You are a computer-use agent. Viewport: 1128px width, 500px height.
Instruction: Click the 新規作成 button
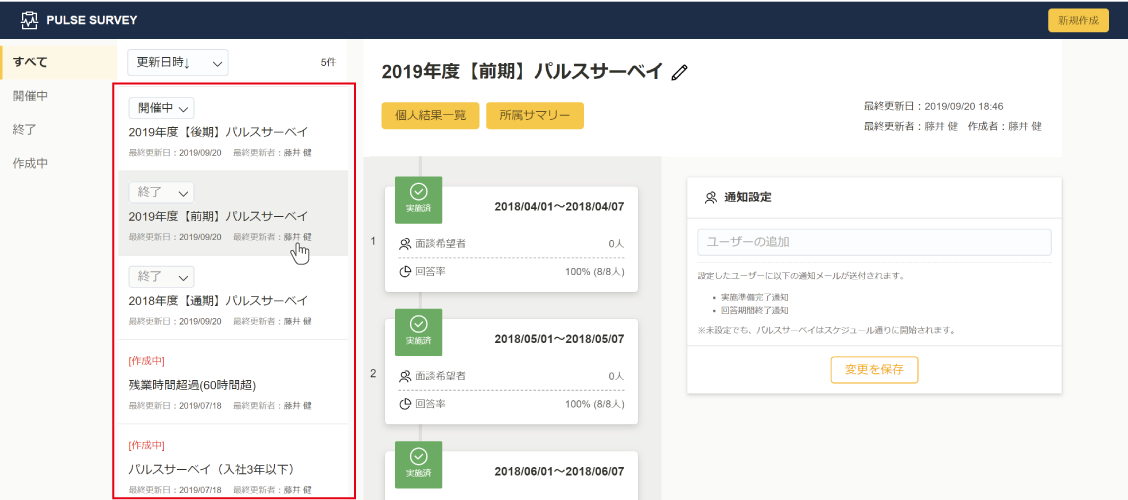tap(1078, 21)
